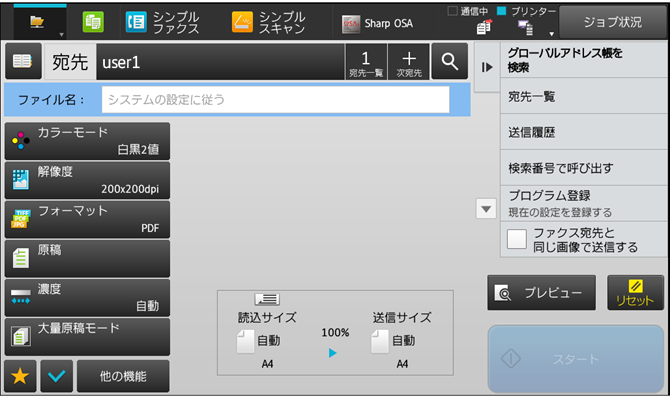Select 検索番号で呼び出す menu item
The height and width of the screenshot is (396, 670).
coord(584,168)
